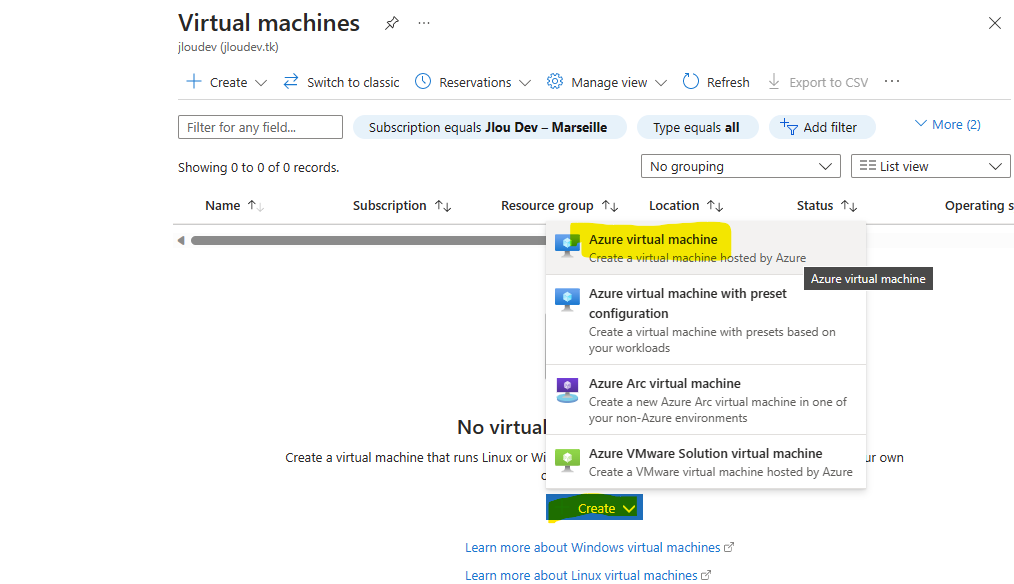The height and width of the screenshot is (584, 1014).
Task: Click the preset configuration VM icon
Action: point(567,299)
